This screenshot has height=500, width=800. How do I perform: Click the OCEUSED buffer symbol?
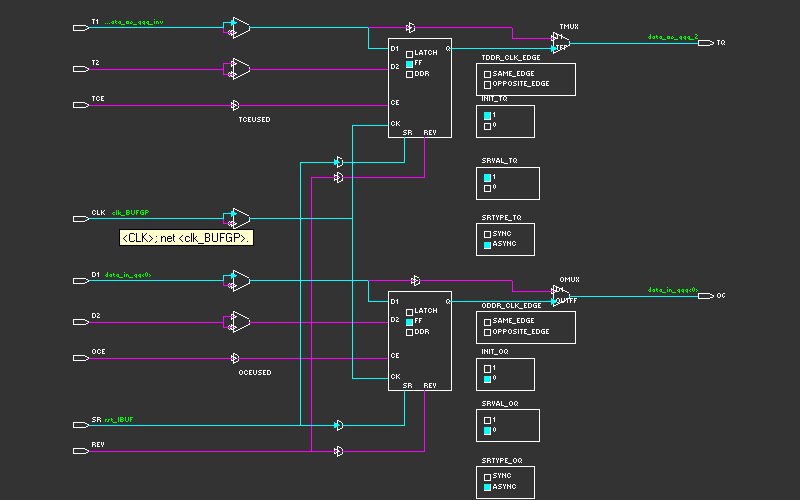235,358
